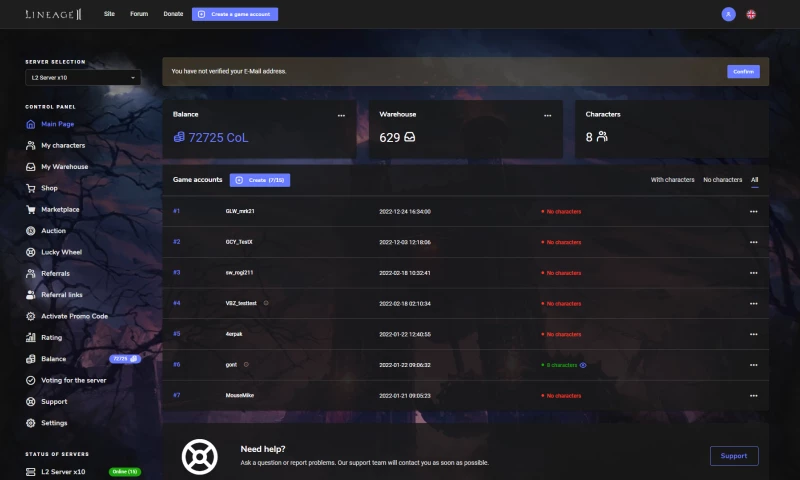The image size is (800, 480).
Task: Open the Lucky Wheel icon
Action: (31, 252)
